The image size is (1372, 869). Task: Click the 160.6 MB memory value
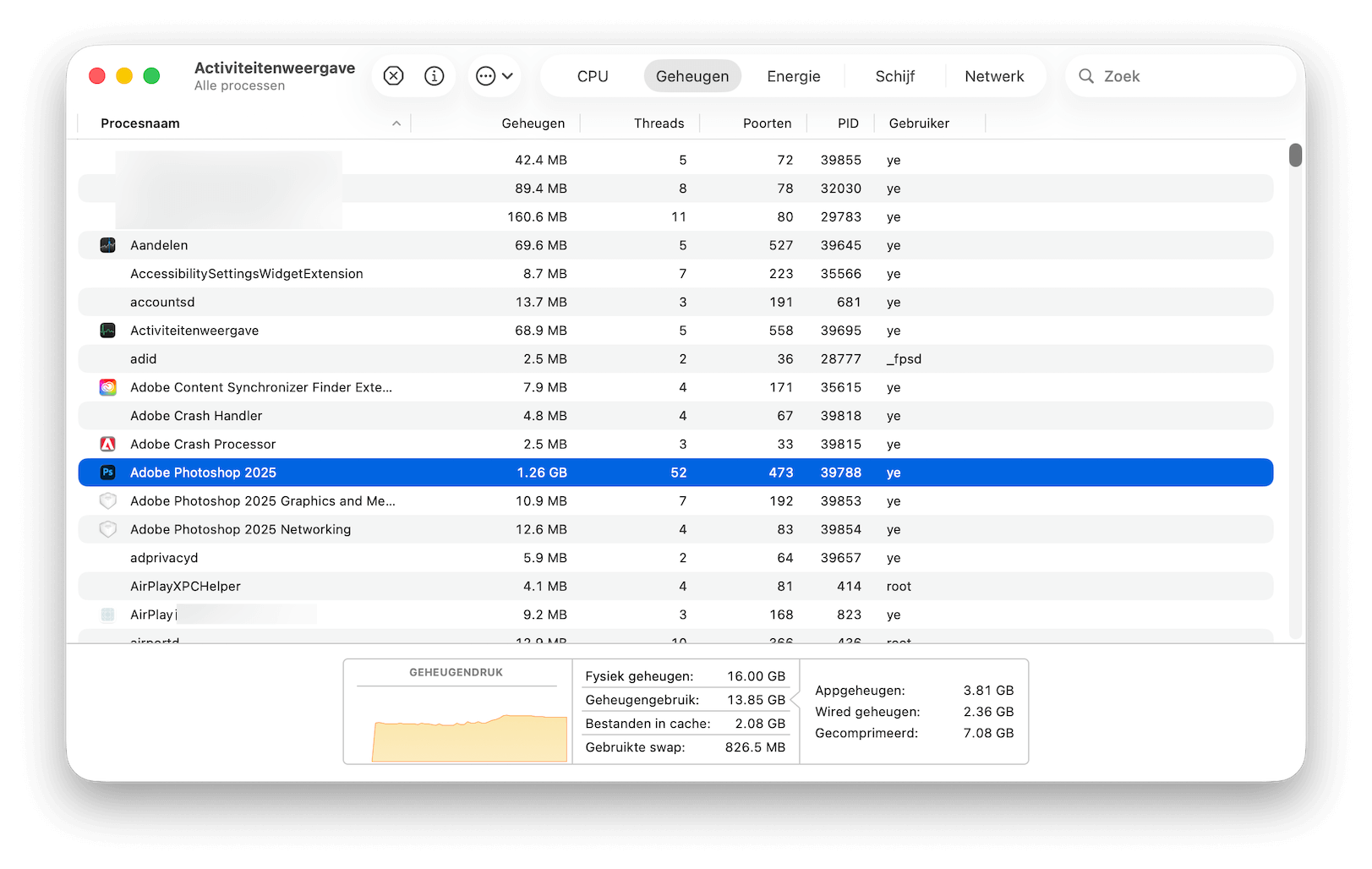[537, 217]
